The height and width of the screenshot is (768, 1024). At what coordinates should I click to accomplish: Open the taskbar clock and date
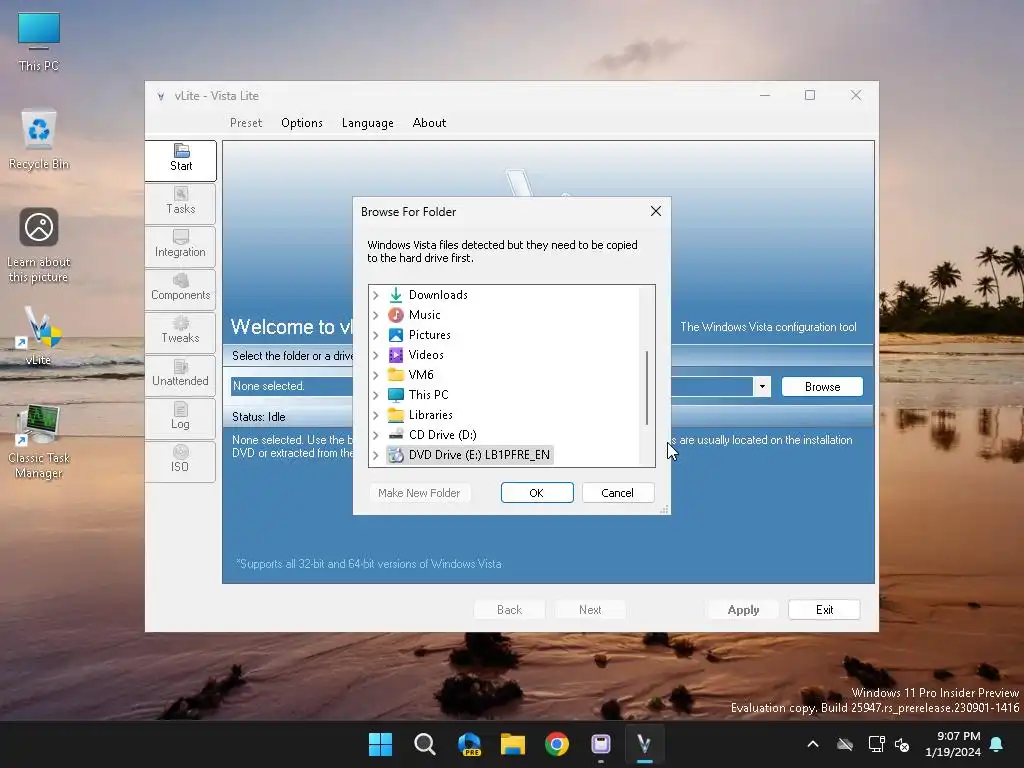tap(952, 744)
